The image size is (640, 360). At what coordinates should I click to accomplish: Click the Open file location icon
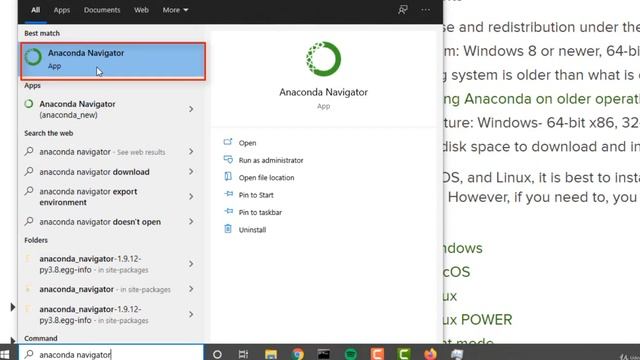(228, 176)
